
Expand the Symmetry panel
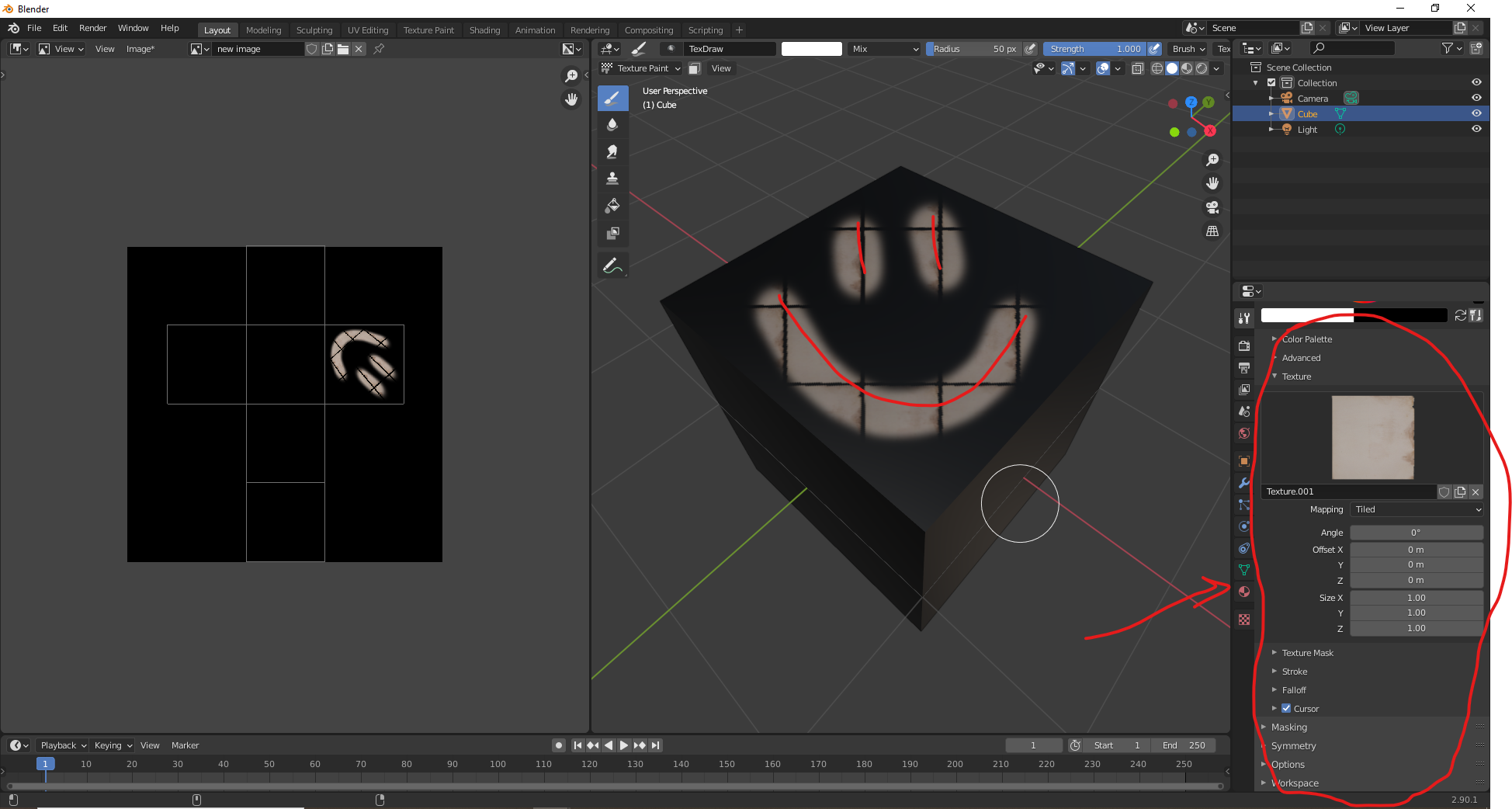(1293, 746)
